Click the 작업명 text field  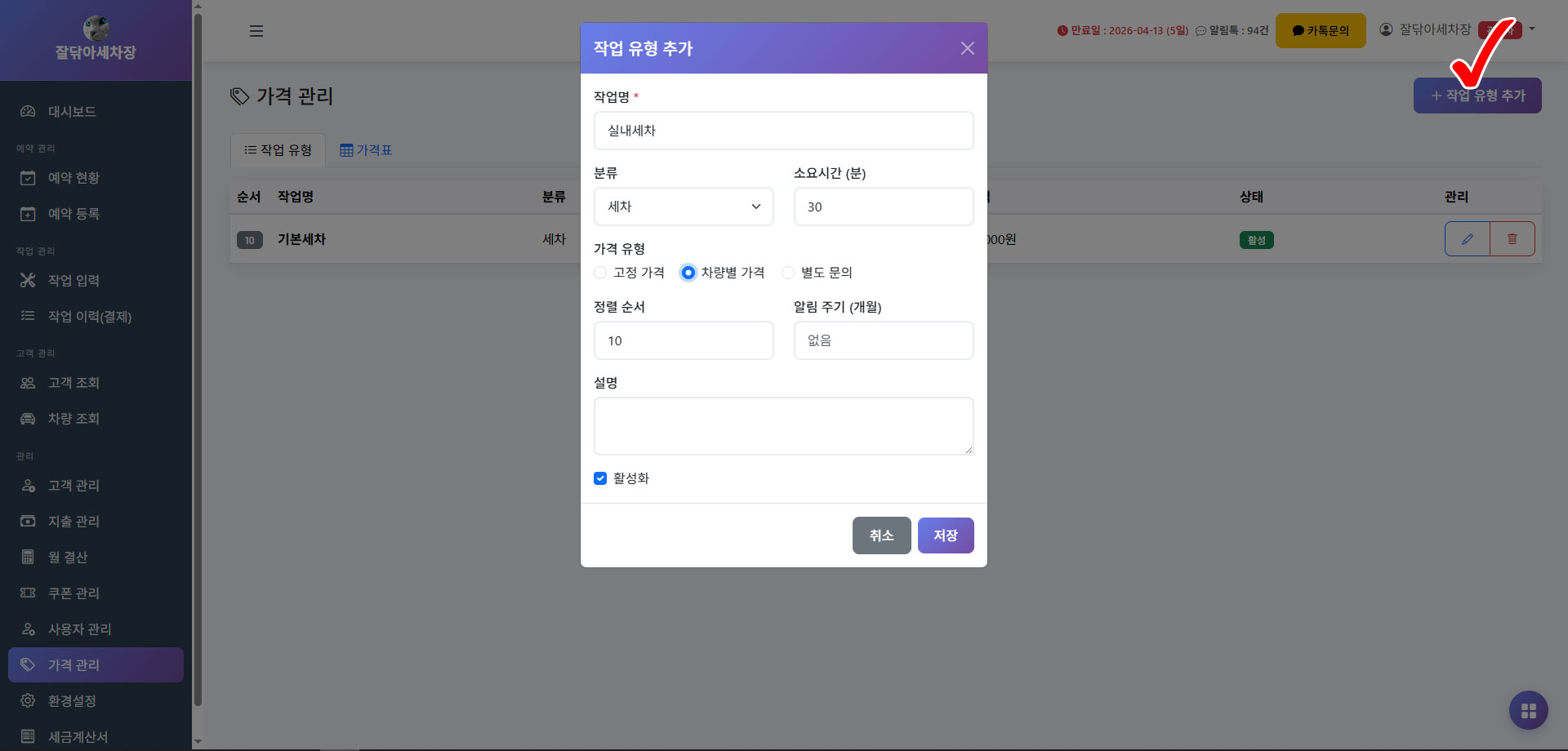pos(783,131)
